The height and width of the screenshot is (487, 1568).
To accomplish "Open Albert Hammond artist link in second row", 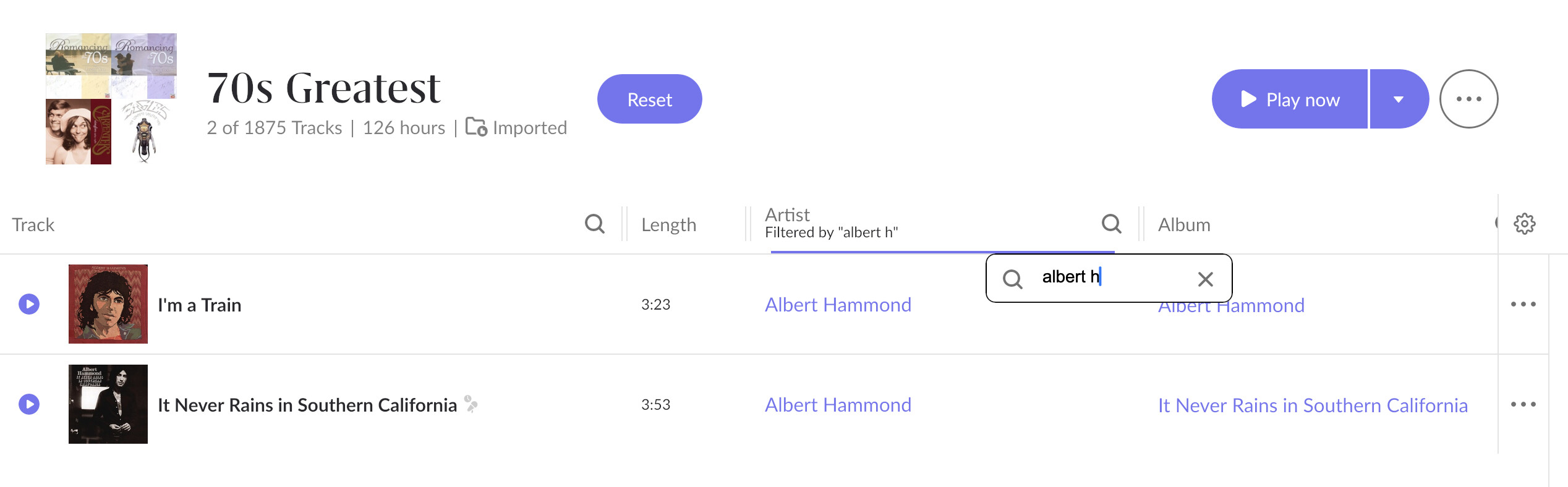I will click(x=838, y=405).
